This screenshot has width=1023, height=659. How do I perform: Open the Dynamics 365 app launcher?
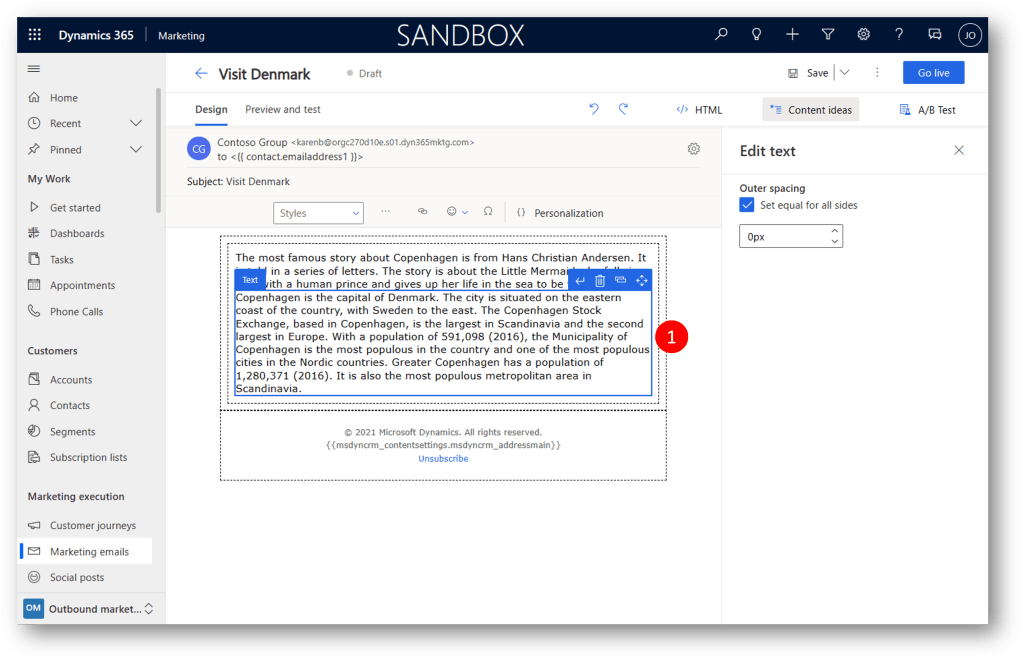click(35, 35)
